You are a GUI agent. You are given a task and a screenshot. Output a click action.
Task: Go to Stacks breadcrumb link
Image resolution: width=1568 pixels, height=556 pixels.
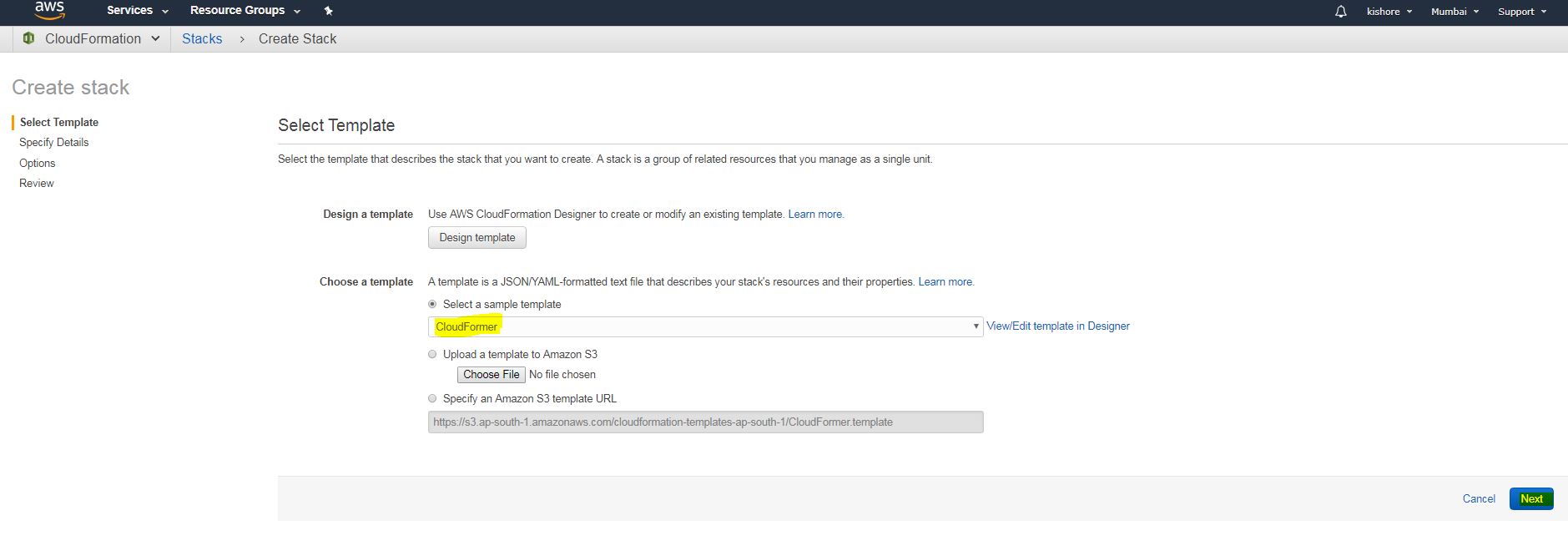click(202, 39)
